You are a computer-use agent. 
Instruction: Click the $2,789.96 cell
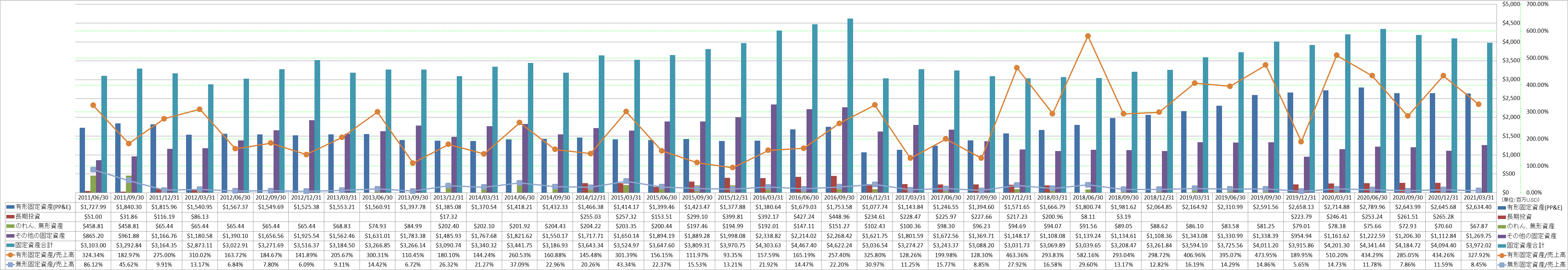[x=1372, y=207]
